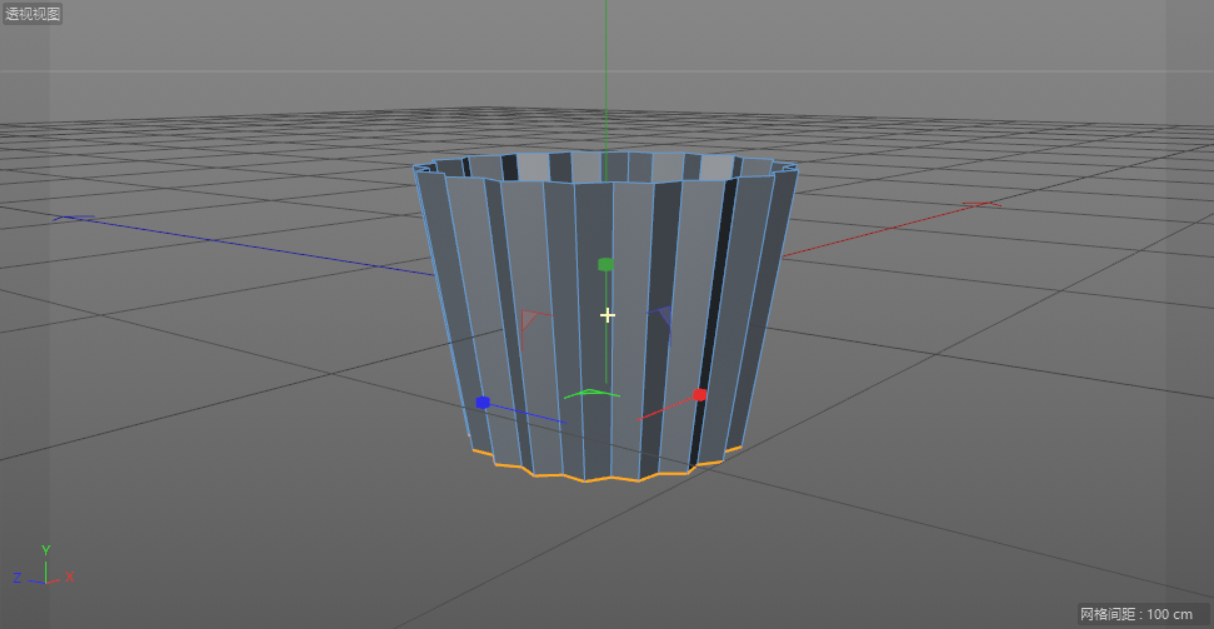Click the red X-axis scale handle
The width and height of the screenshot is (1214, 629).
pos(700,395)
